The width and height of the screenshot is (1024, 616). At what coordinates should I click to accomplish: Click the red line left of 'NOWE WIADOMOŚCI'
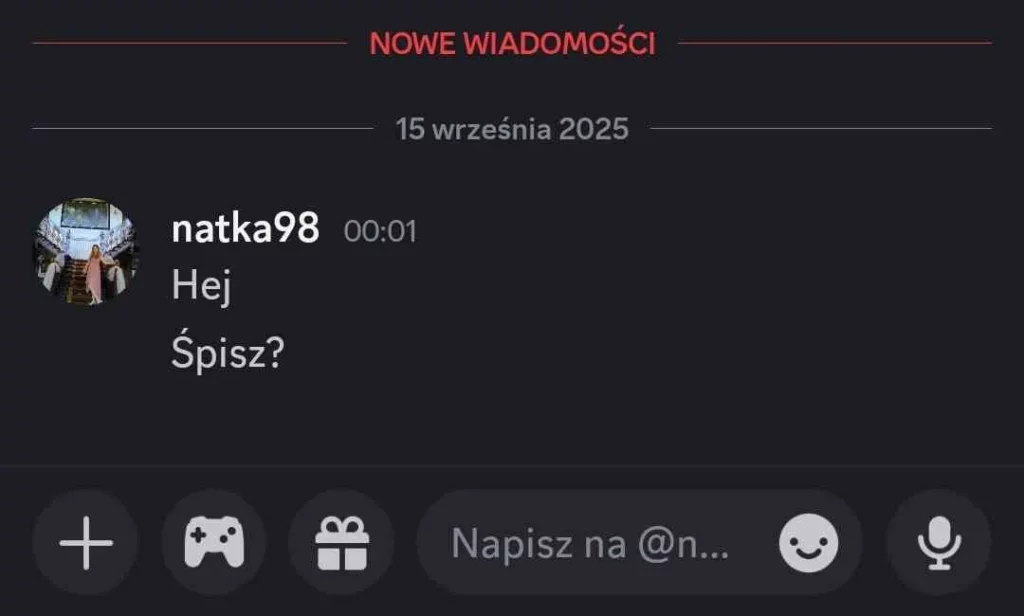[189, 43]
